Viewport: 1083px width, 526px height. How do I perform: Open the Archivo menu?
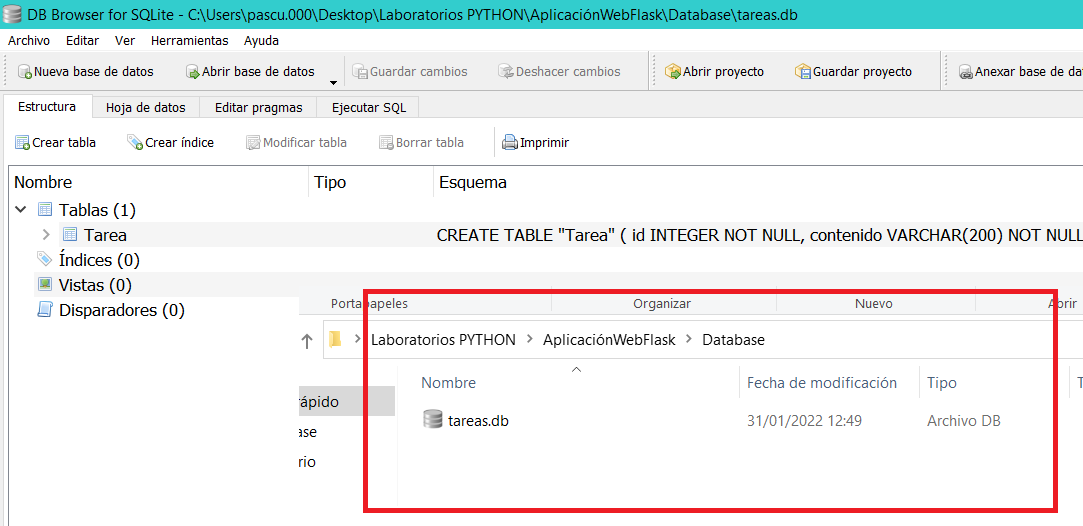point(29,41)
